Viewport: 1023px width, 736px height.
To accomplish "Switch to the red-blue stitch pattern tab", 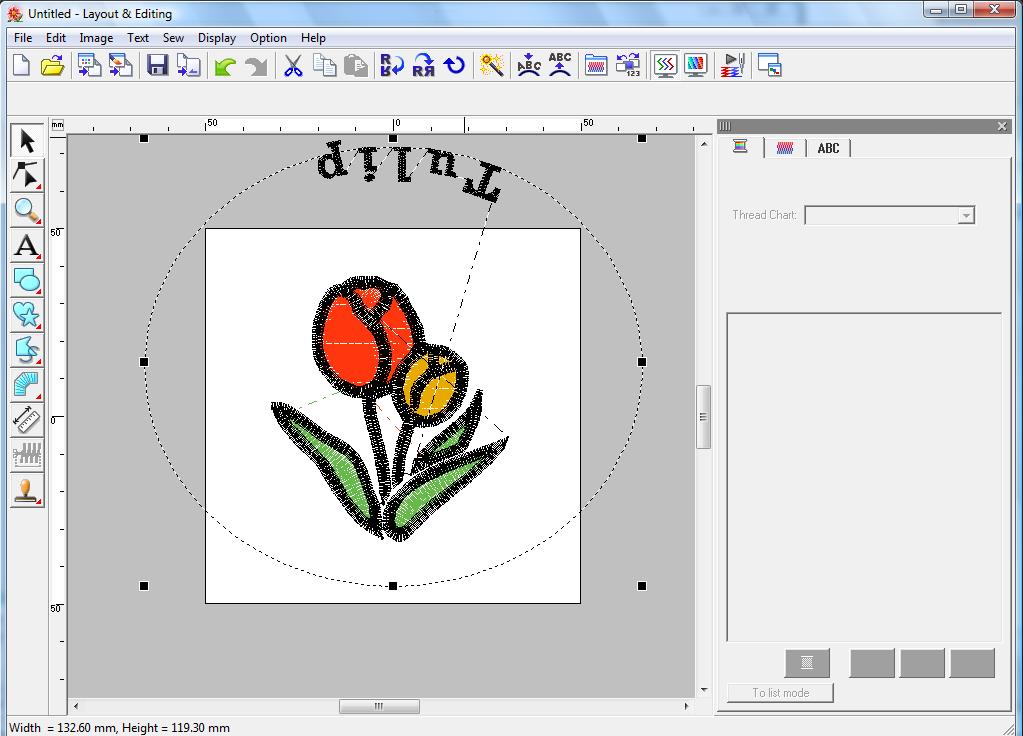I will pos(785,148).
